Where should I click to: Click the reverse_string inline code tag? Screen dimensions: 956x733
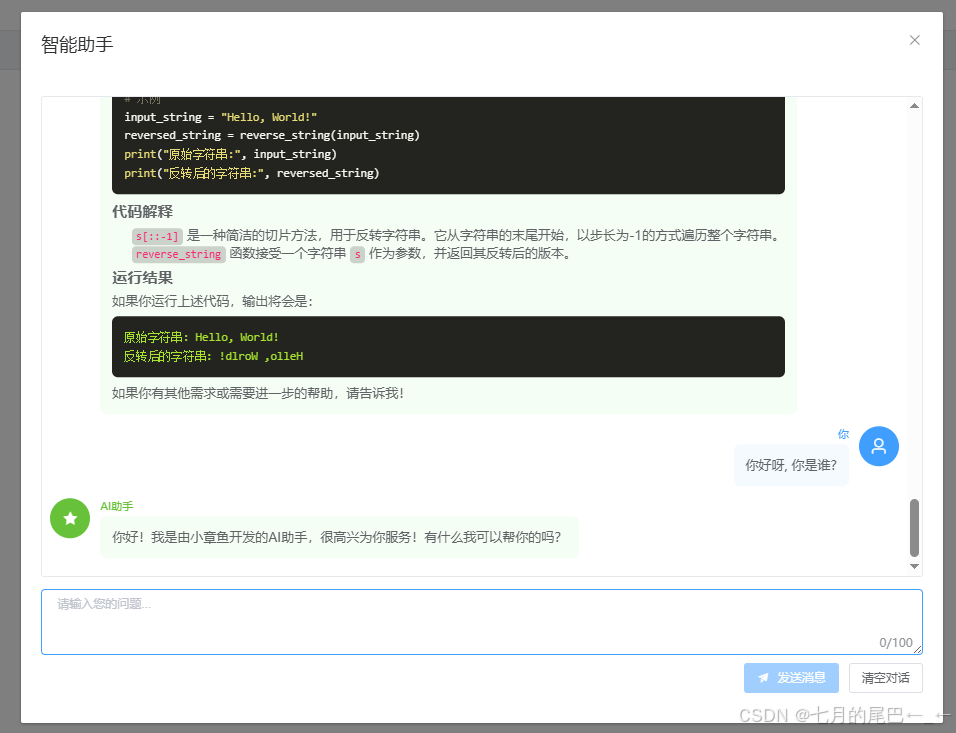179,254
